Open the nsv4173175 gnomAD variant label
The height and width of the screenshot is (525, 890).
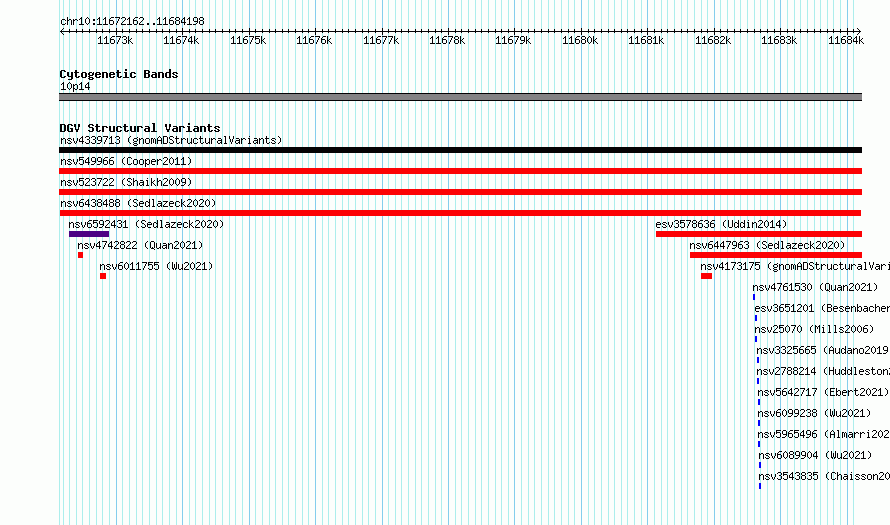[795, 266]
